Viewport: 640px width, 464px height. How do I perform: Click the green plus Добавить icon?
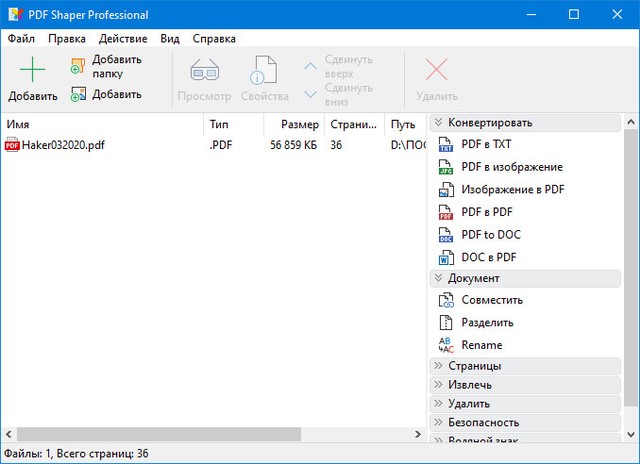[33, 70]
